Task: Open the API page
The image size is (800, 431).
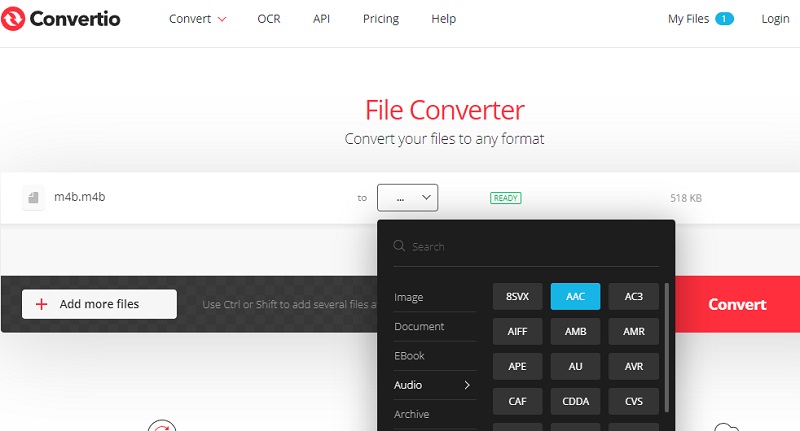Action: tap(321, 19)
